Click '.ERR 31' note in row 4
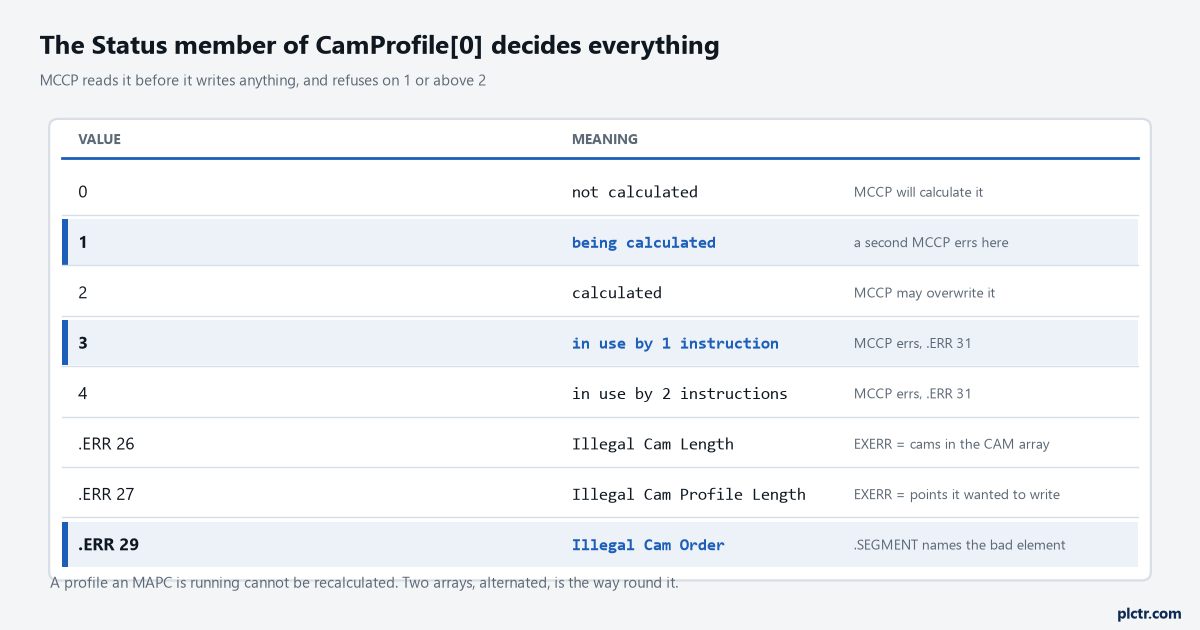Image resolution: width=1200 pixels, height=630 pixels. tap(912, 394)
